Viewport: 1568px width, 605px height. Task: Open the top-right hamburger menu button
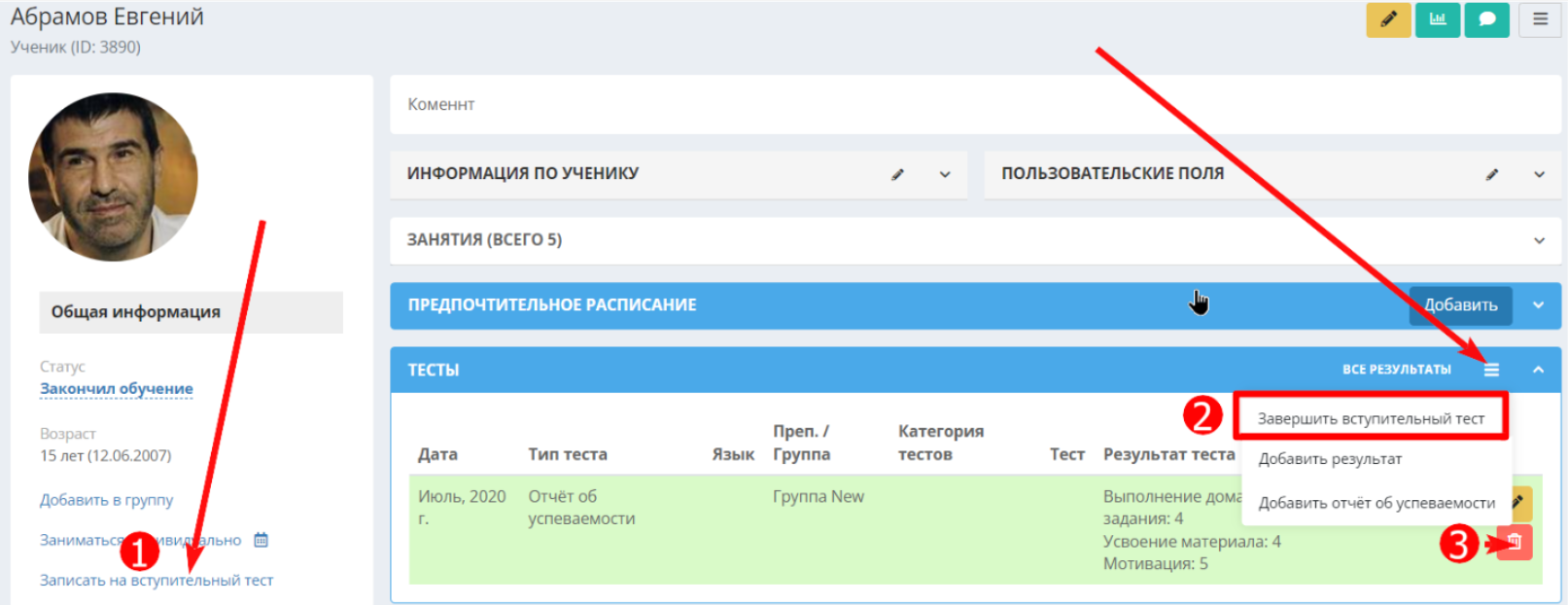coord(1540,19)
